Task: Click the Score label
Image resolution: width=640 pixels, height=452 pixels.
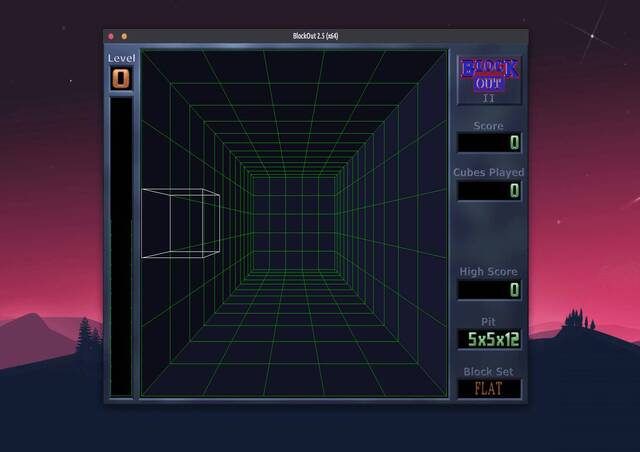Action: pyautogui.click(x=488, y=126)
